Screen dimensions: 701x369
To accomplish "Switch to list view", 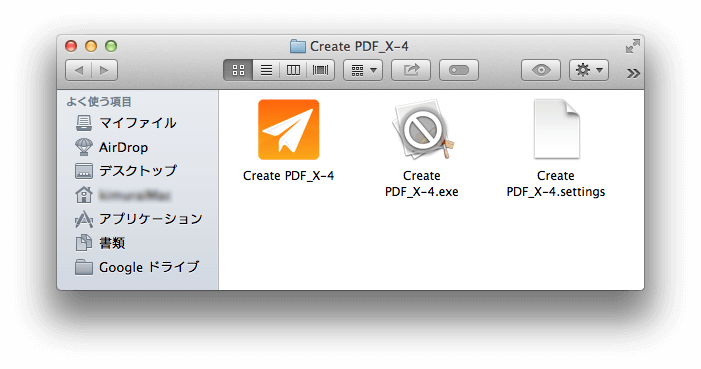I will 266,70.
